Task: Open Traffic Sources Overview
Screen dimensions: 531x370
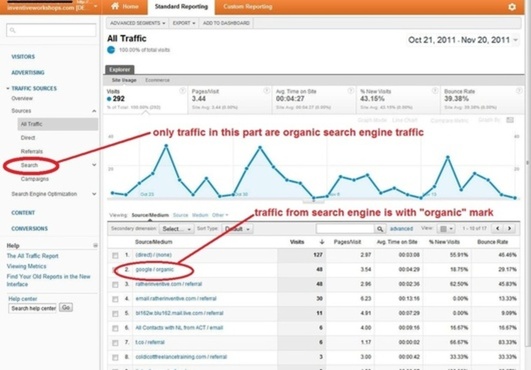Action: [x=22, y=99]
